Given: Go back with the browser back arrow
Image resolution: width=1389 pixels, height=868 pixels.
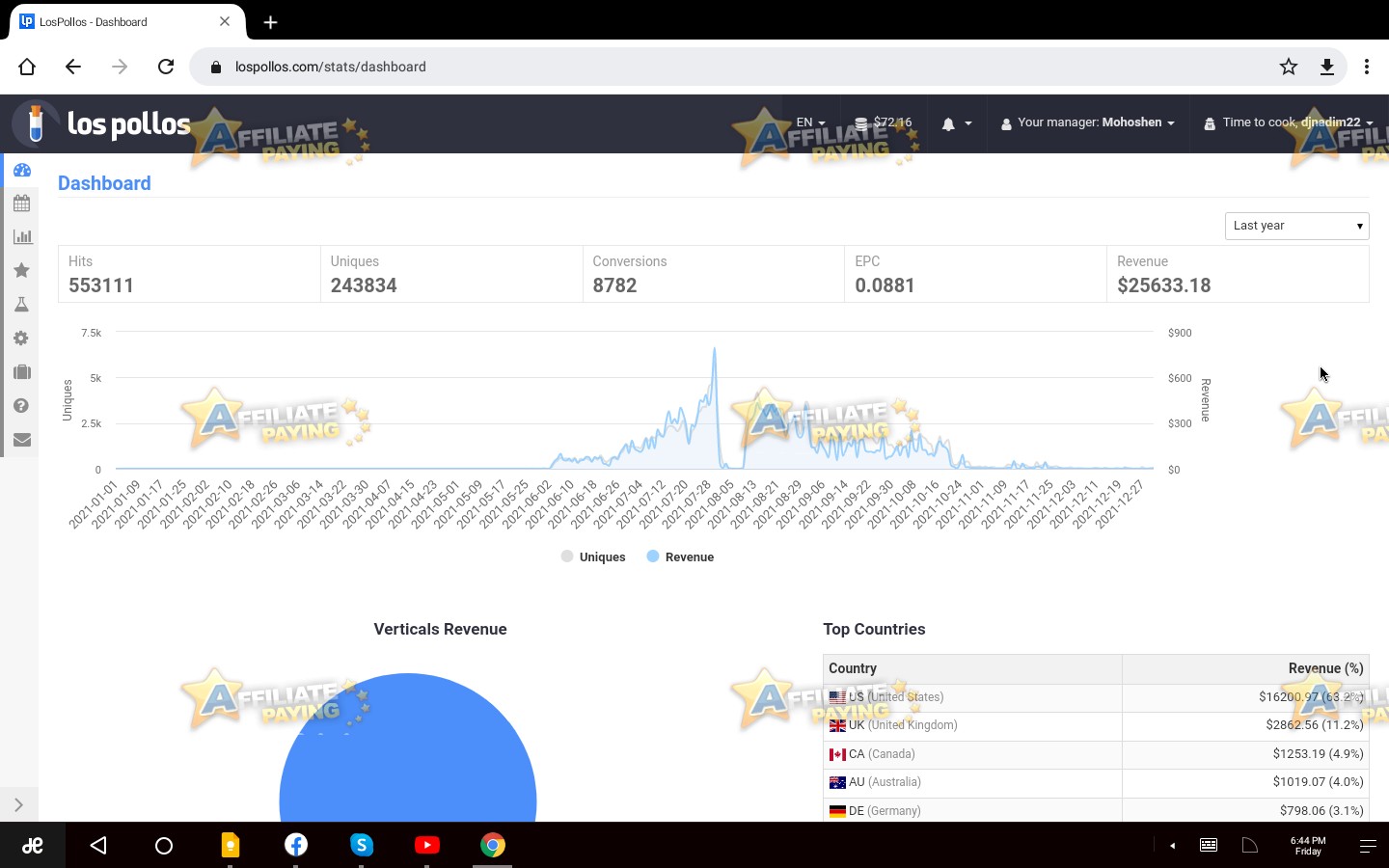Looking at the screenshot, I should pyautogui.click(x=73, y=67).
